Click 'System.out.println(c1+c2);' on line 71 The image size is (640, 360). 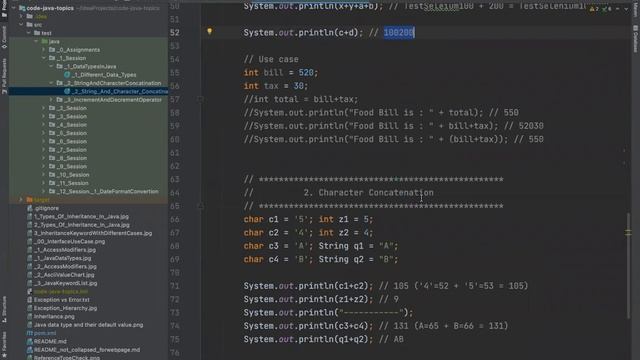(308, 286)
